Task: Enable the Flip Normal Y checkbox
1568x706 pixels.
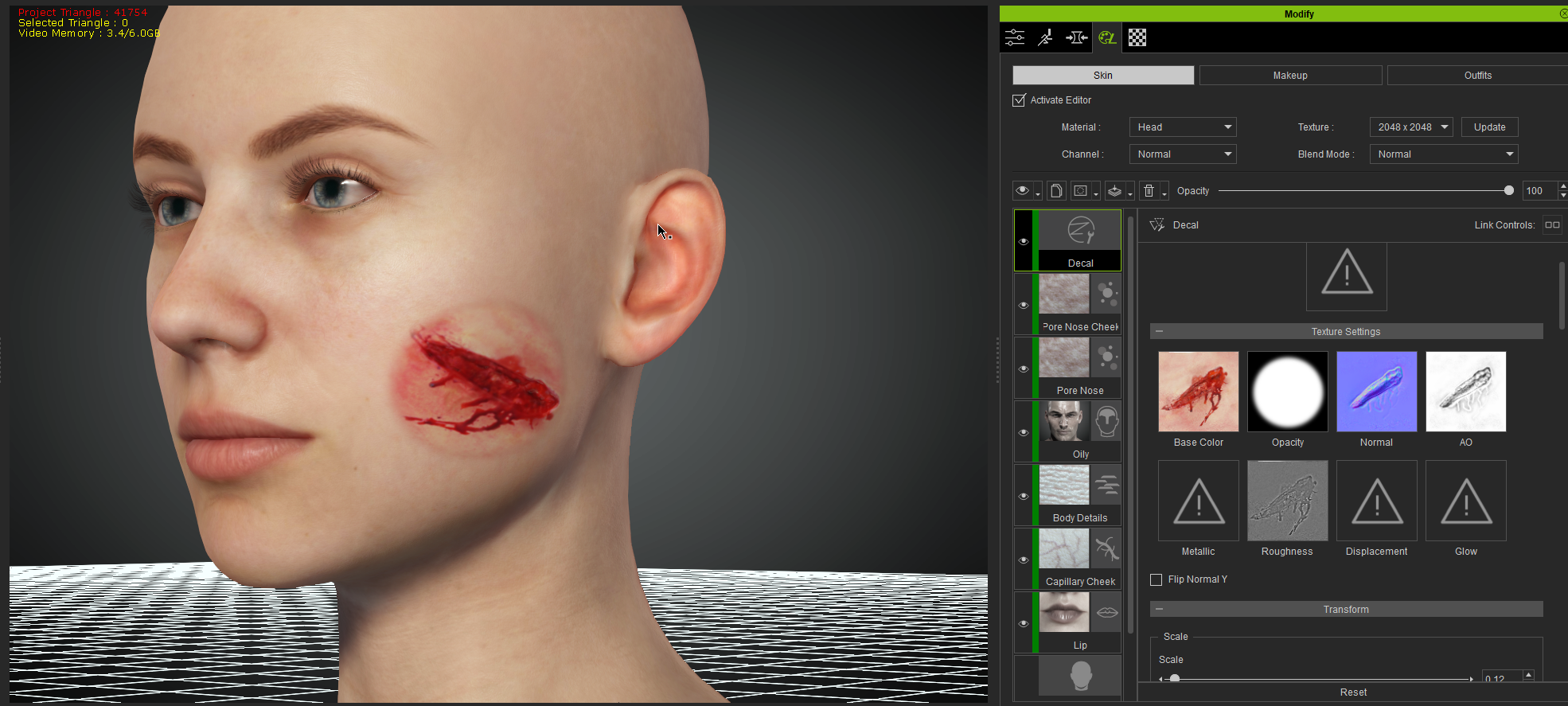Action: pos(1156,579)
